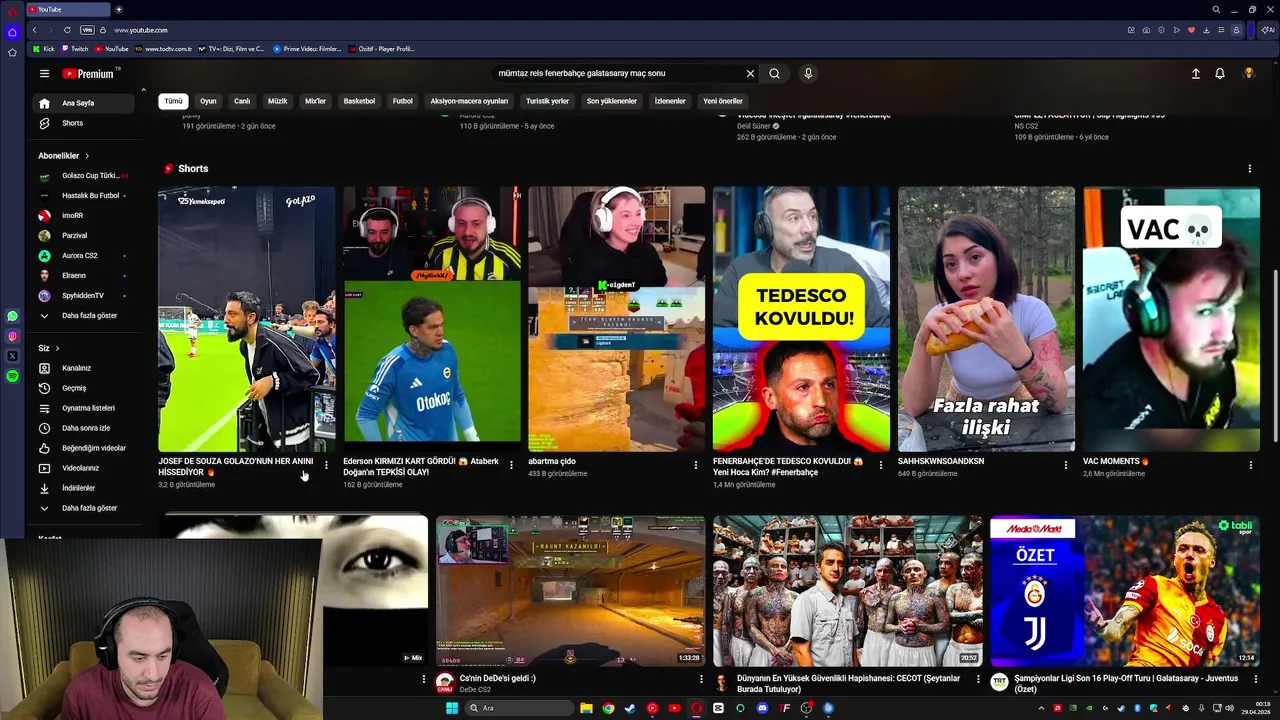Open the YouTube hamburger guide menu
The width and height of the screenshot is (1280, 720).
(x=44, y=73)
